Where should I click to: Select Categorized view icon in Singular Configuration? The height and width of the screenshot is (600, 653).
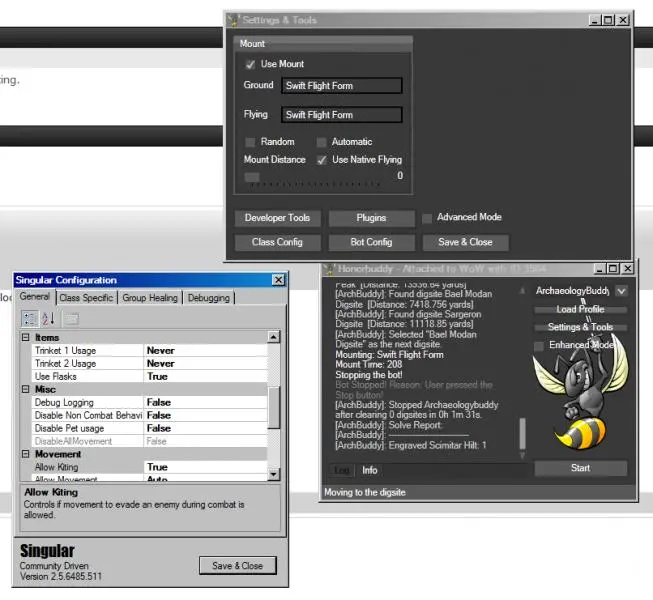(30, 319)
